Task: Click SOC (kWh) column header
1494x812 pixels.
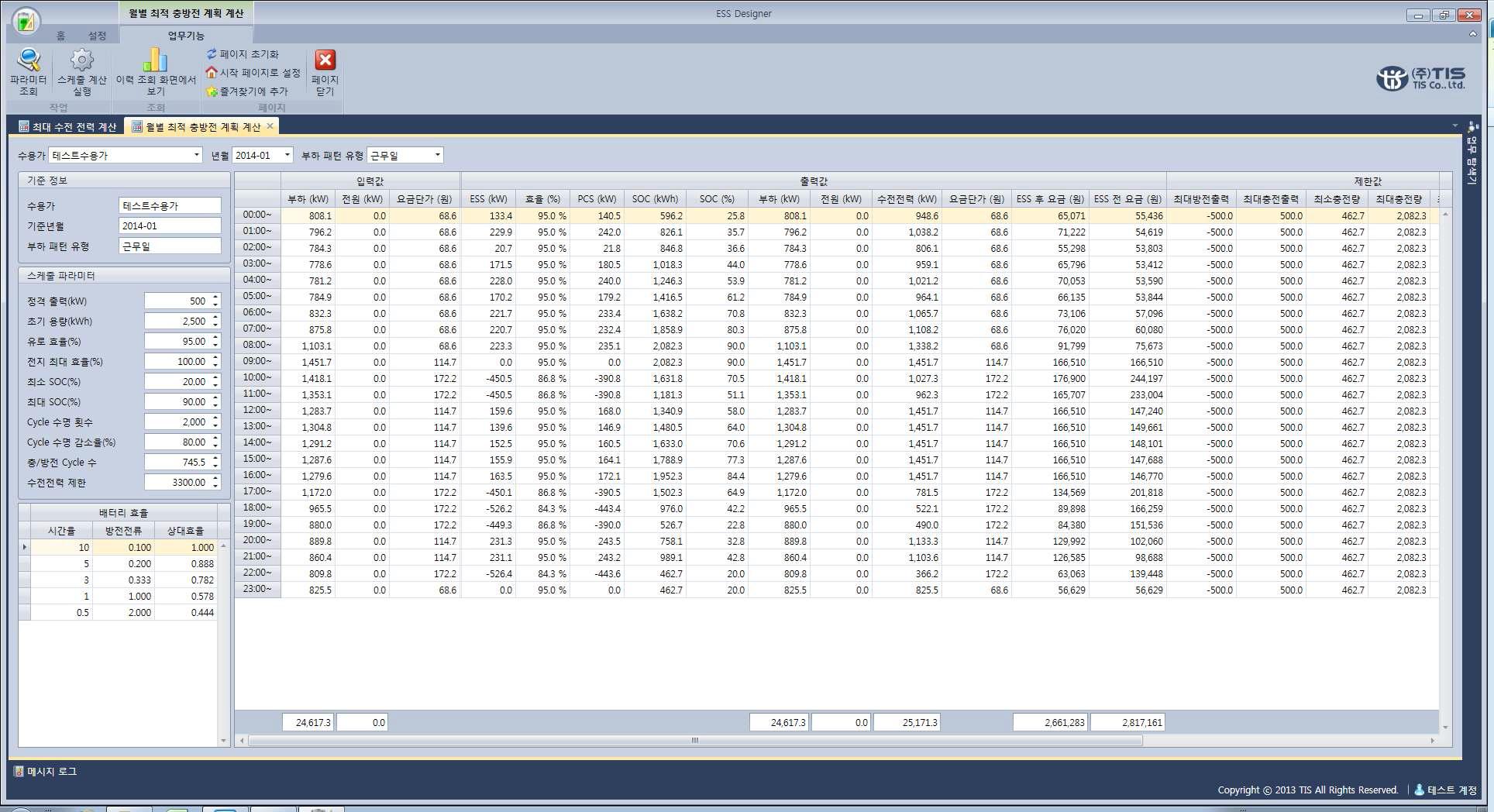Action: 655,198
